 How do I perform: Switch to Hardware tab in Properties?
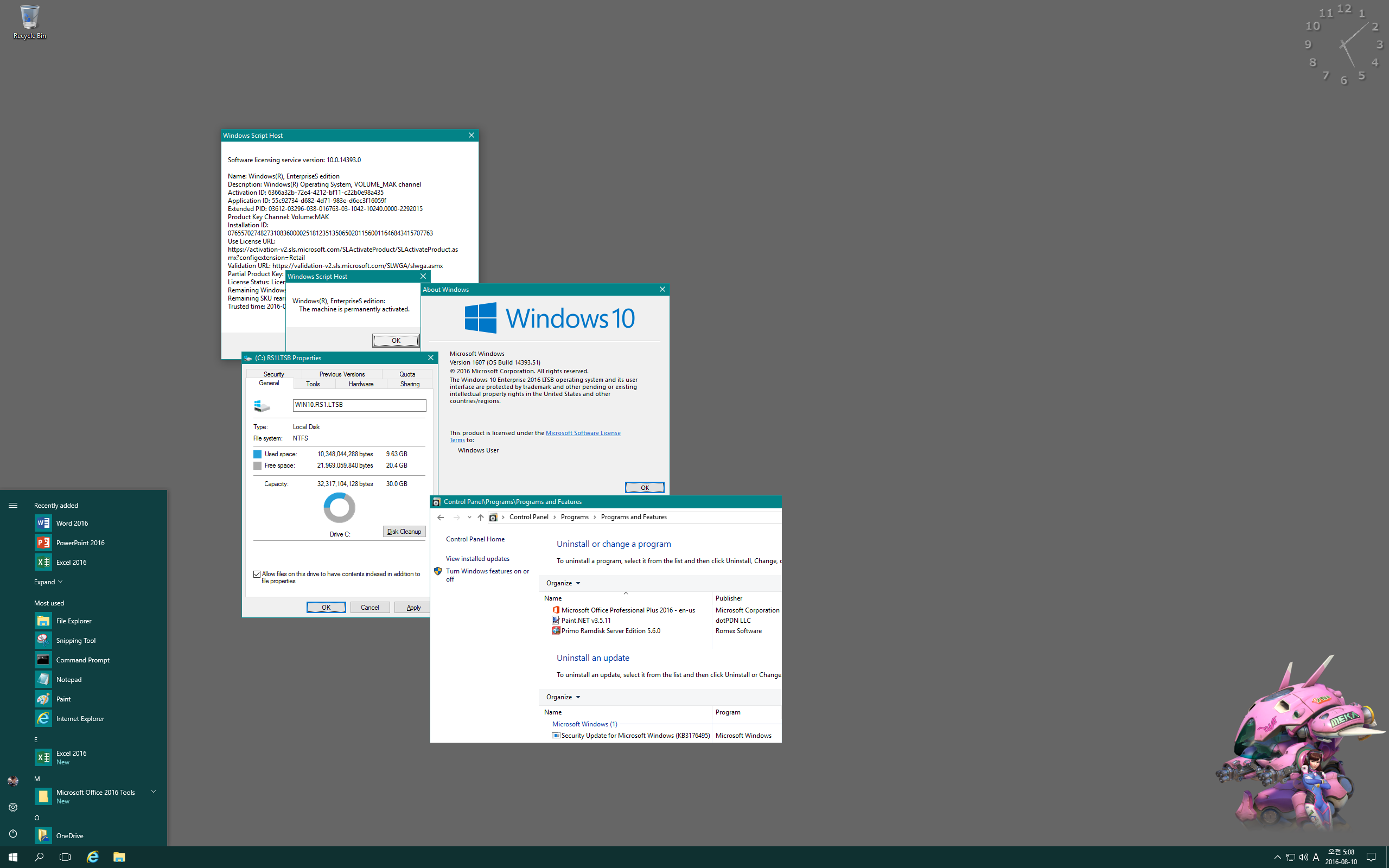tap(361, 384)
